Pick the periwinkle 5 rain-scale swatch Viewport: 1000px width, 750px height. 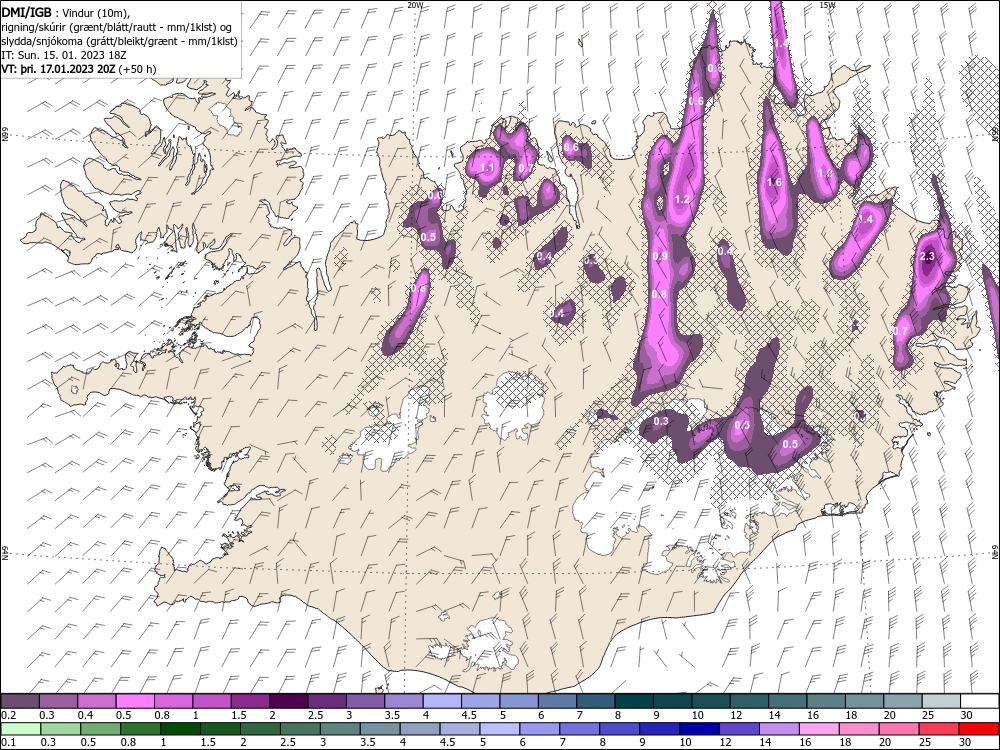pyautogui.click(x=500, y=729)
